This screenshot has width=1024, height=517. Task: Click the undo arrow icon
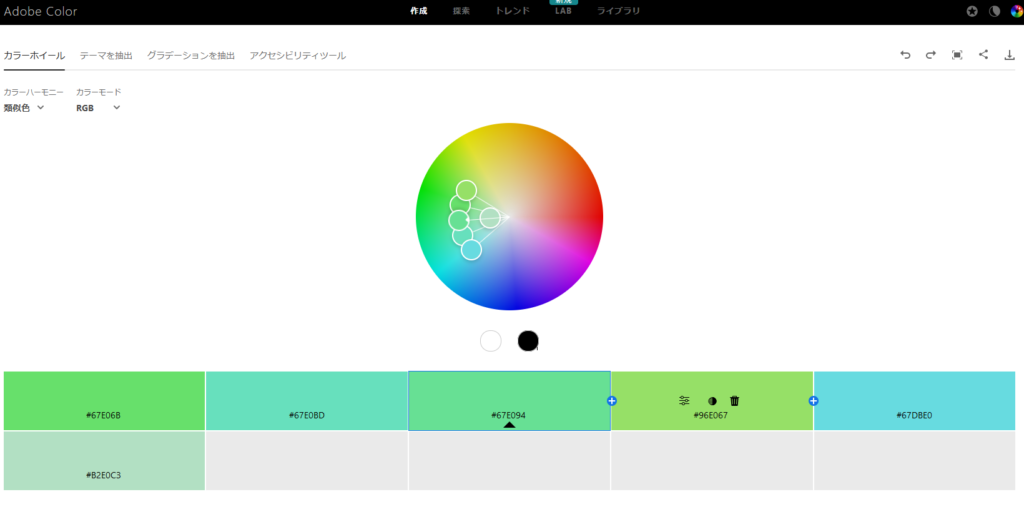[905, 55]
